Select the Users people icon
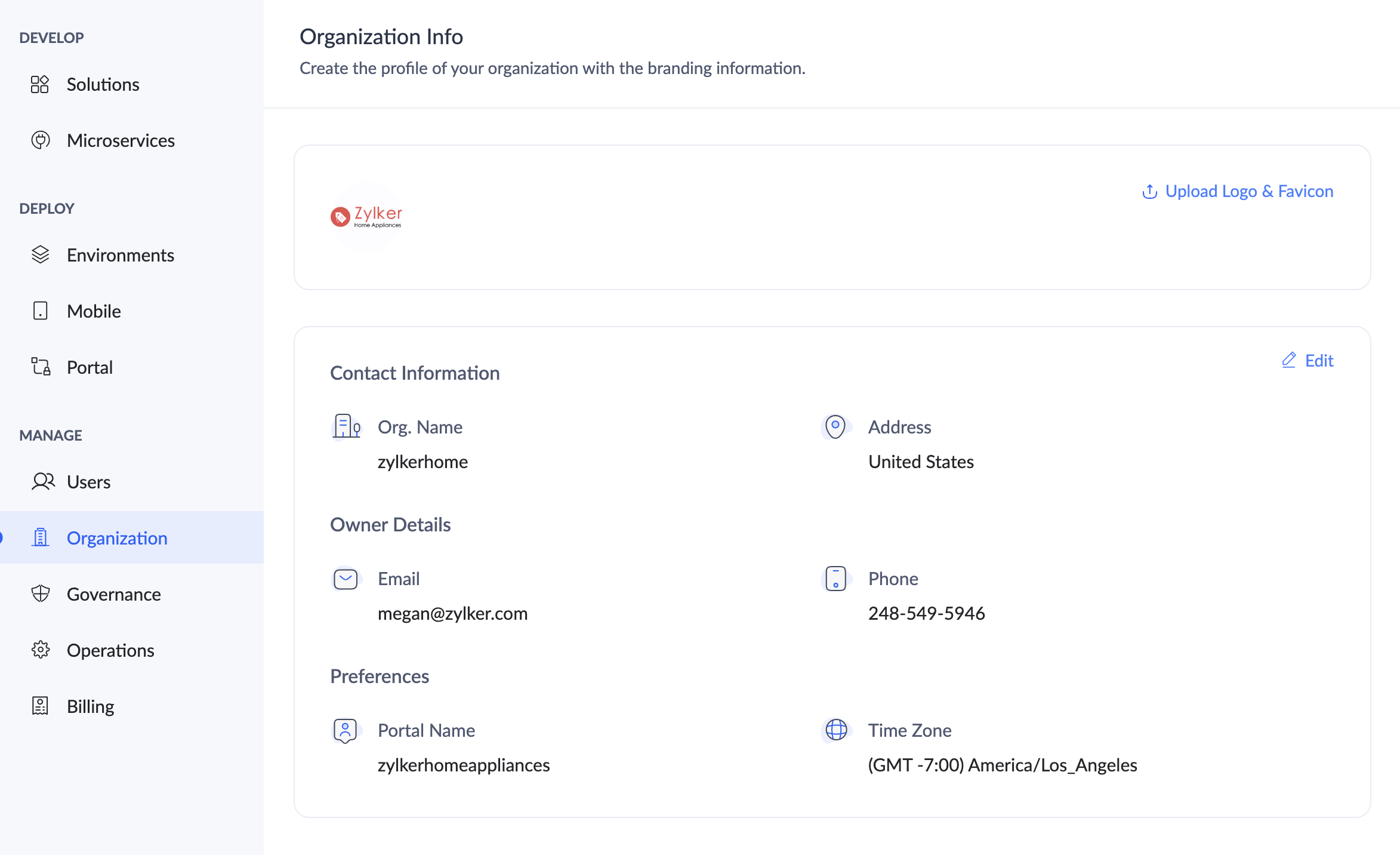 pos(42,482)
